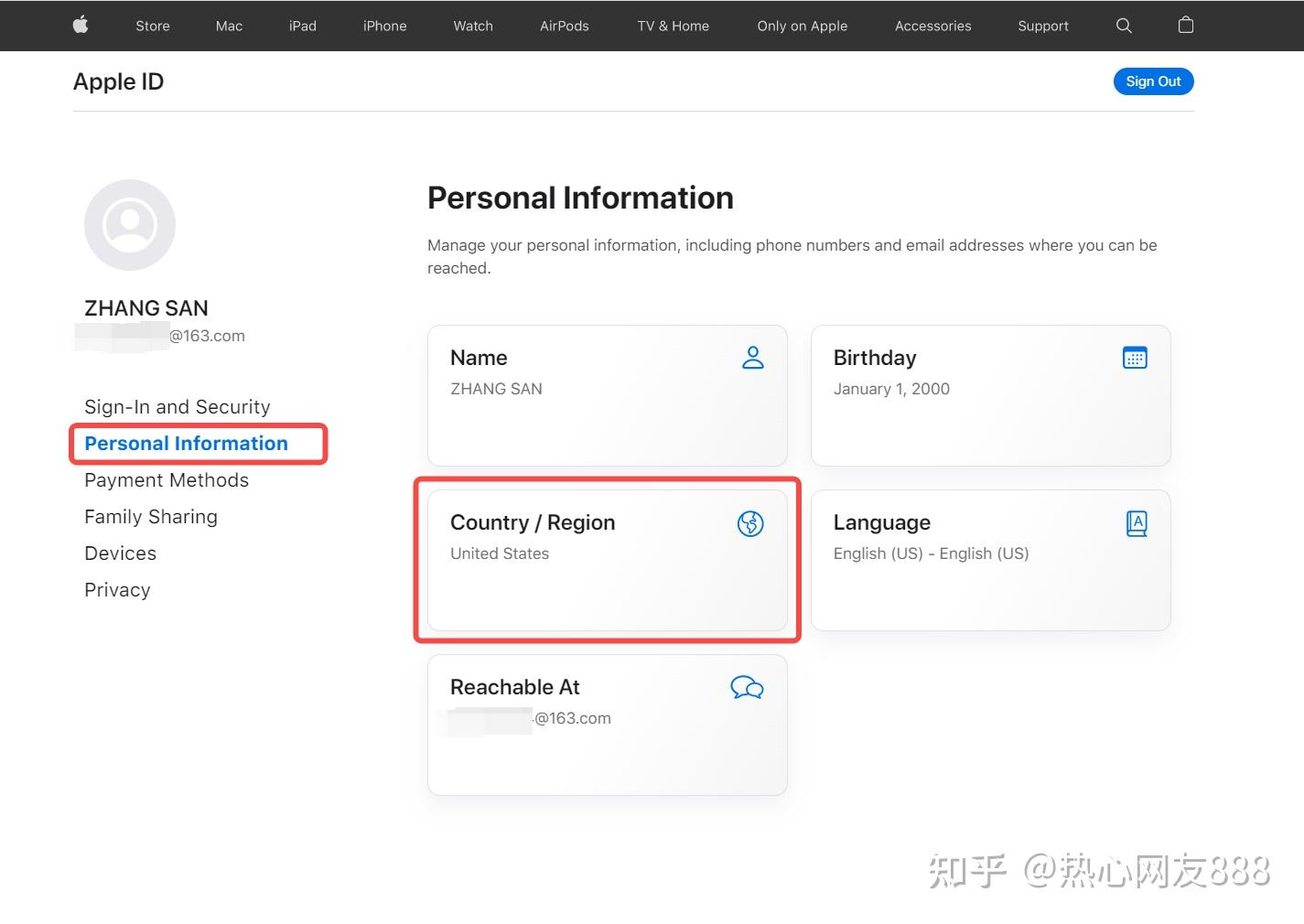
Task: Open Devices settings
Action: coord(120,553)
